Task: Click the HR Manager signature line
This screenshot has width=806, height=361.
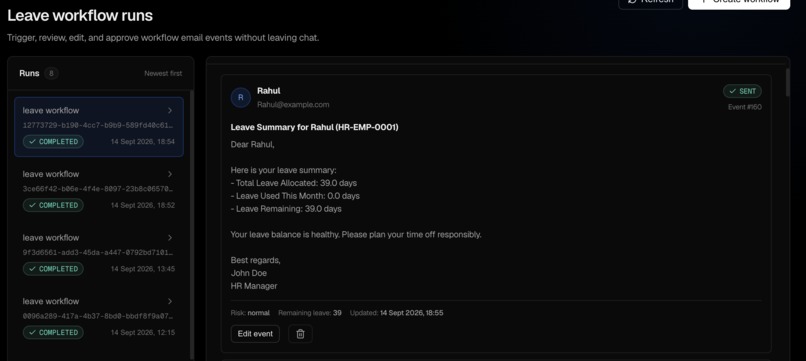Action: point(254,286)
